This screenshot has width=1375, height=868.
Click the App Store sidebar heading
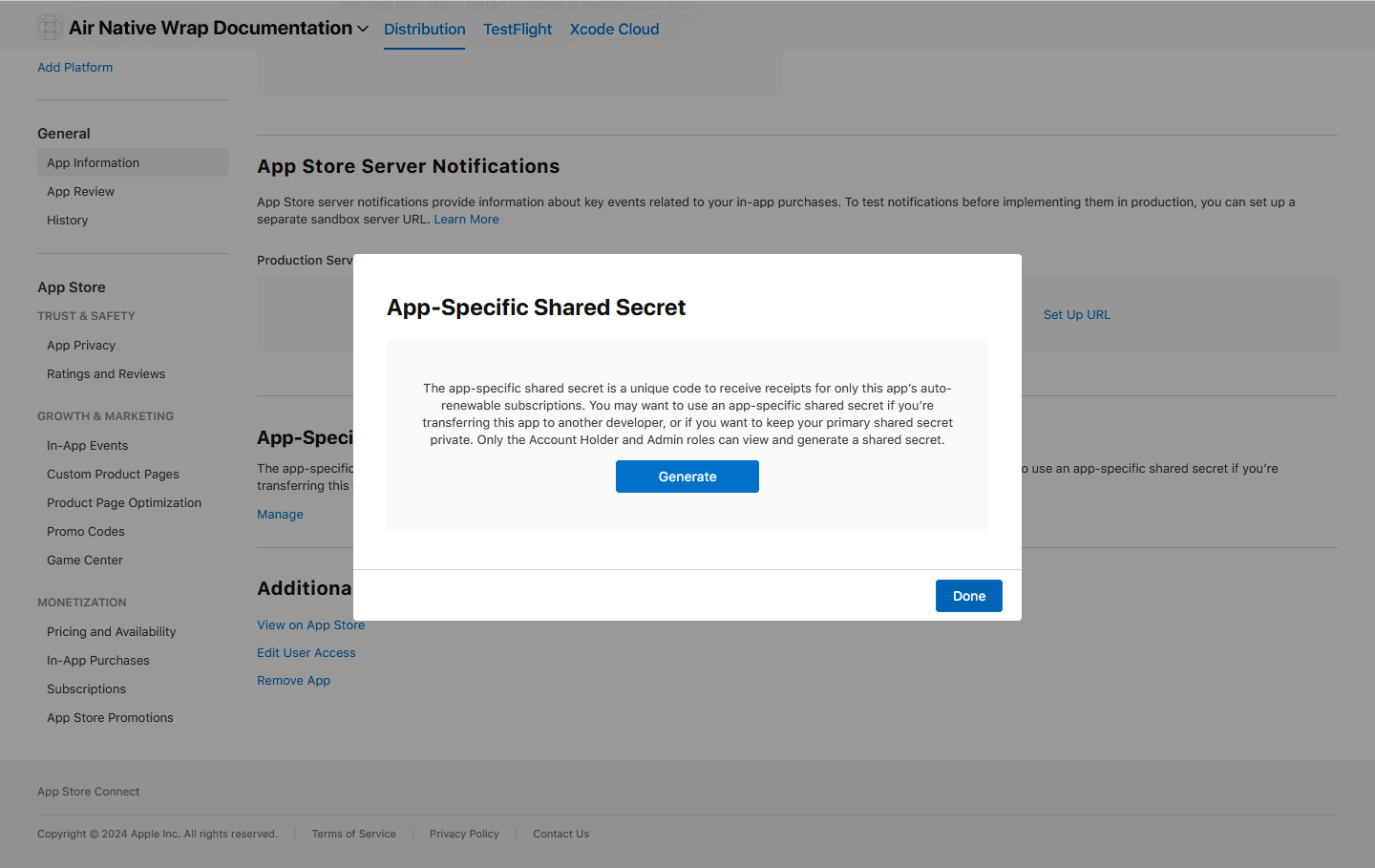point(72,287)
